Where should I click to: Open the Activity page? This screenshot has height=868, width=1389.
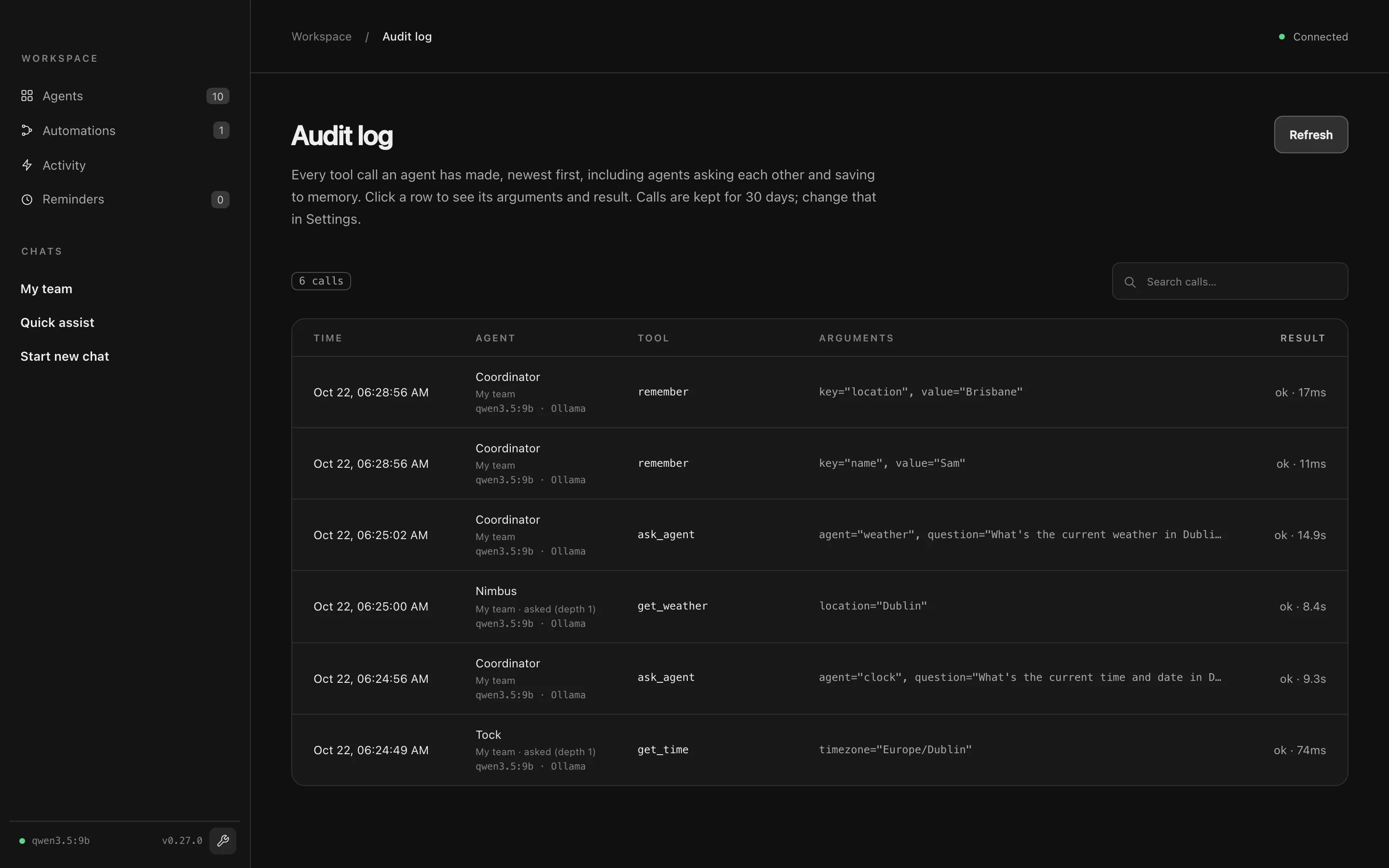click(x=125, y=165)
